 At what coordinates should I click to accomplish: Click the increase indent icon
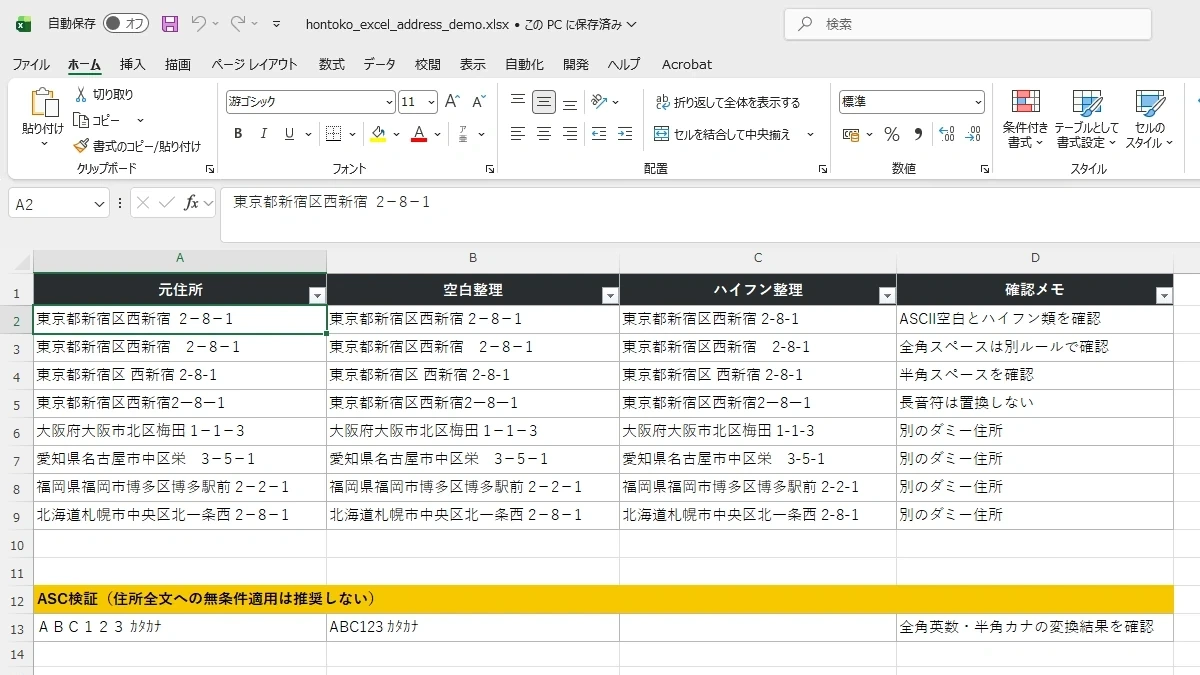point(625,134)
